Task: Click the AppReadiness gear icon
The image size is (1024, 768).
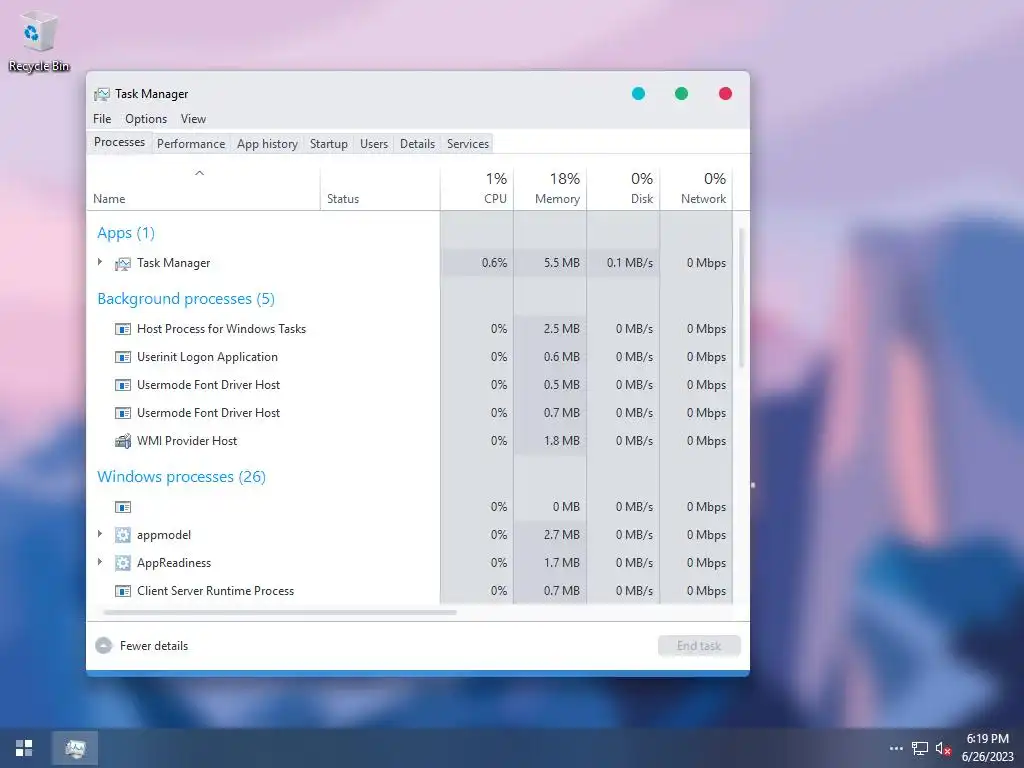Action: click(123, 563)
